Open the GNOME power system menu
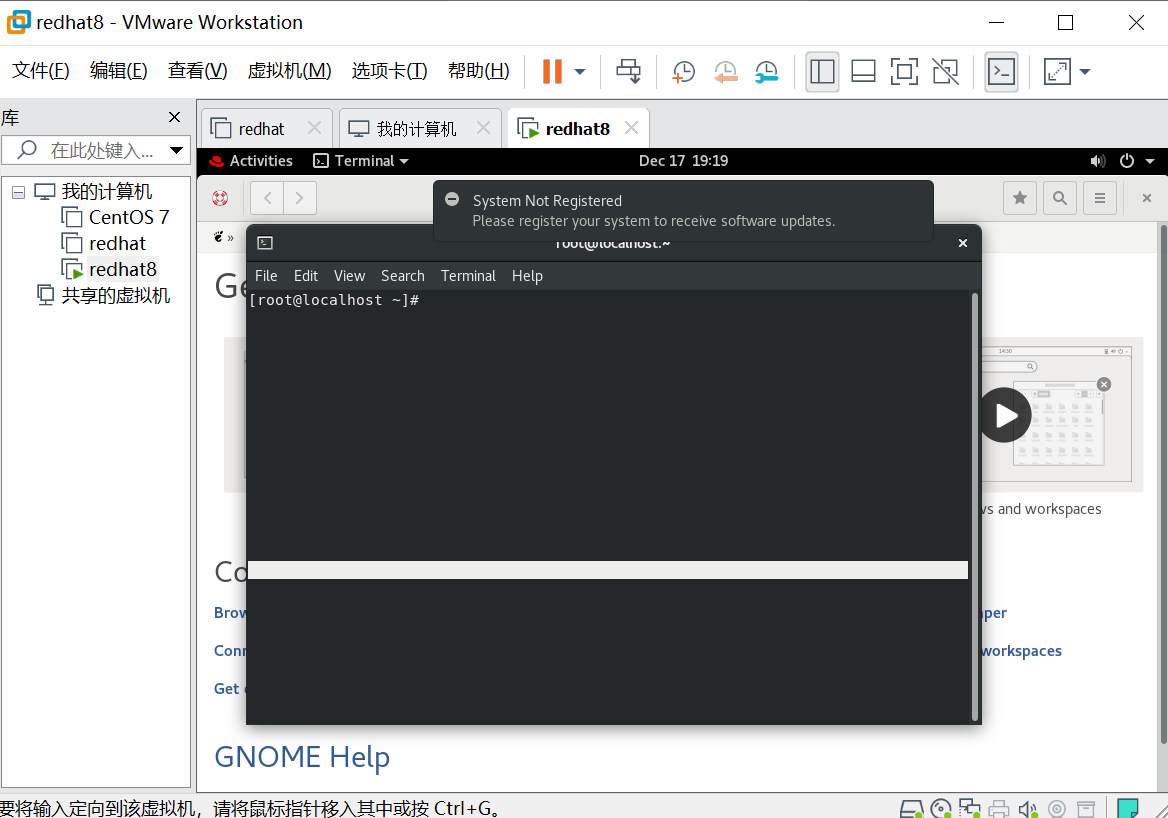Screen dimensions: 1168x818 pos(1127,161)
